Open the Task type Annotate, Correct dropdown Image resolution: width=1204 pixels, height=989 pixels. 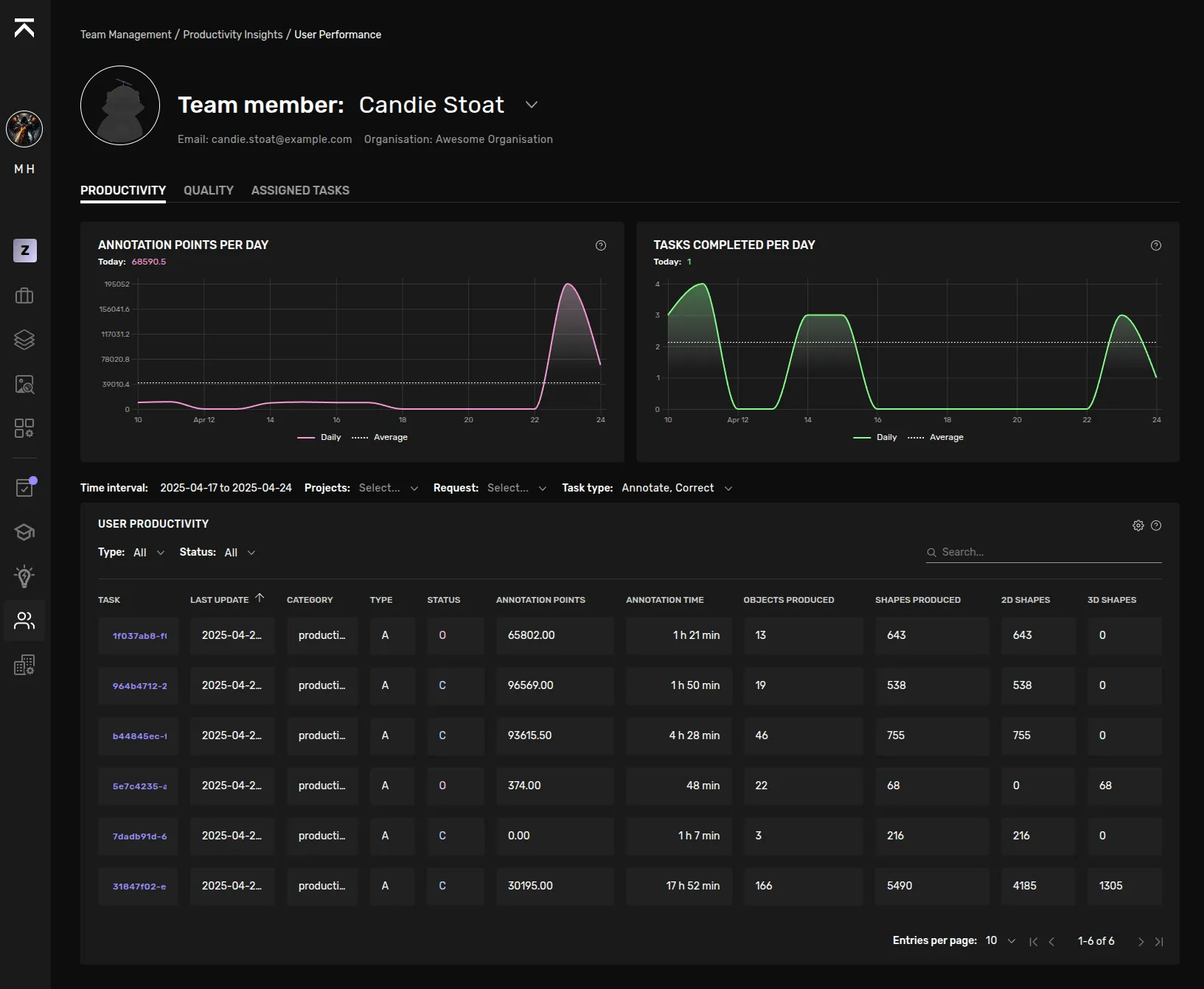[677, 488]
